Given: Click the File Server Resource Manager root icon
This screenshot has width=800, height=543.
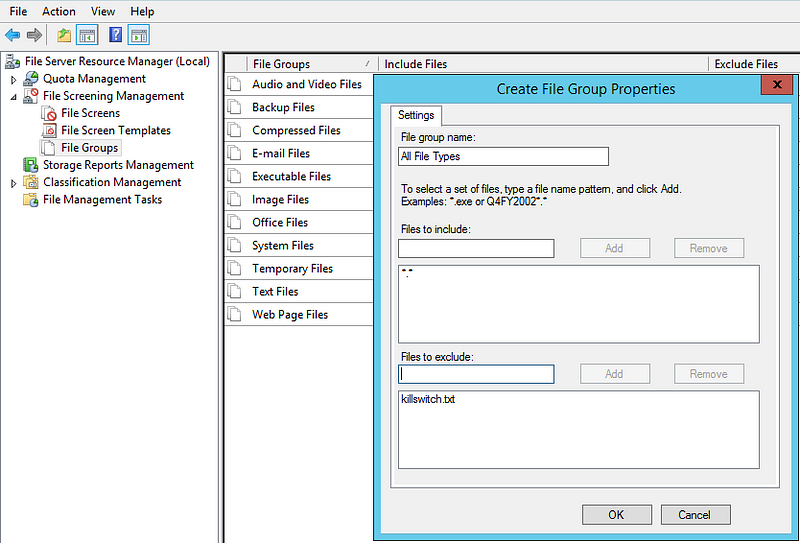Looking at the screenshot, I should tap(13, 62).
